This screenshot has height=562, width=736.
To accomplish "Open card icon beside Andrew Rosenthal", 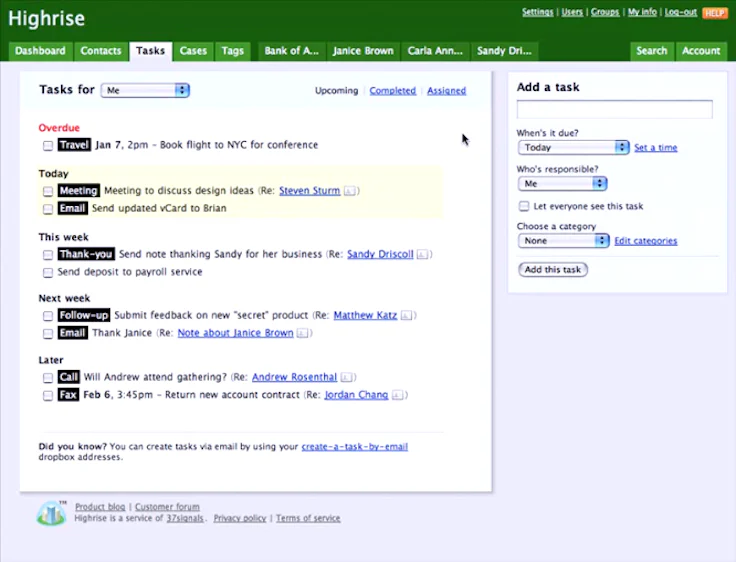I will tap(347, 378).
